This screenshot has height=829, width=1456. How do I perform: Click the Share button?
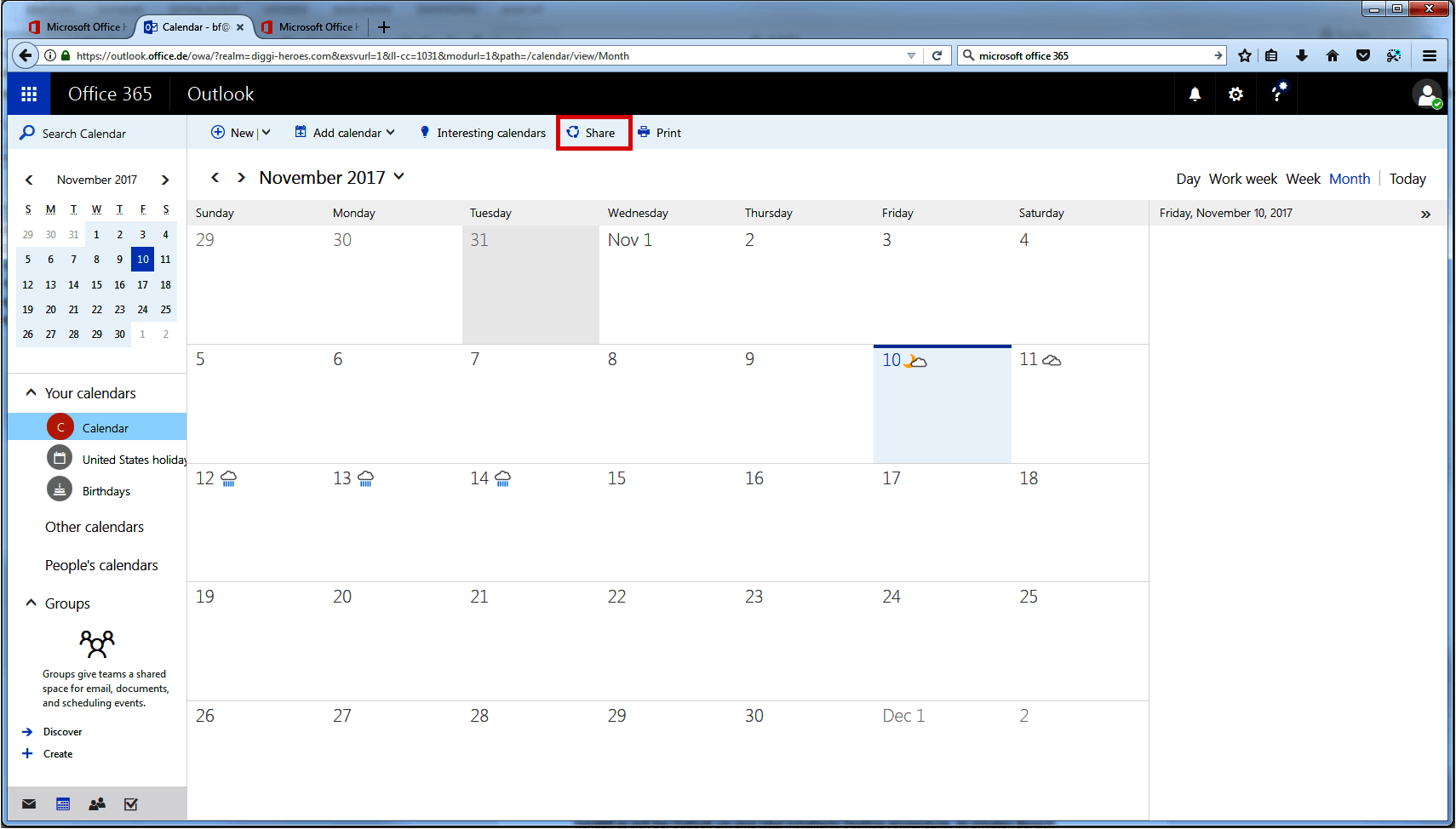pyautogui.click(x=593, y=132)
